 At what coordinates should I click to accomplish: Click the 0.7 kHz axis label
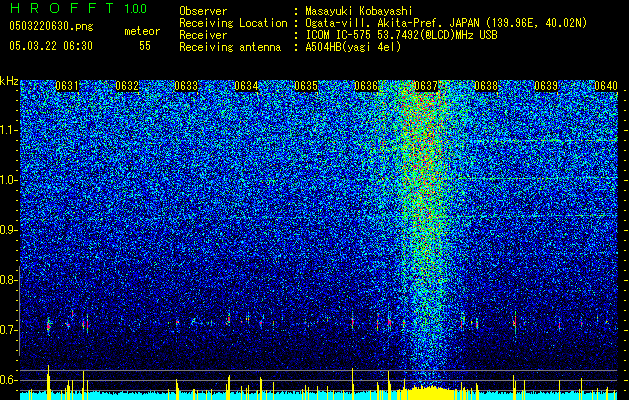pos(8,330)
